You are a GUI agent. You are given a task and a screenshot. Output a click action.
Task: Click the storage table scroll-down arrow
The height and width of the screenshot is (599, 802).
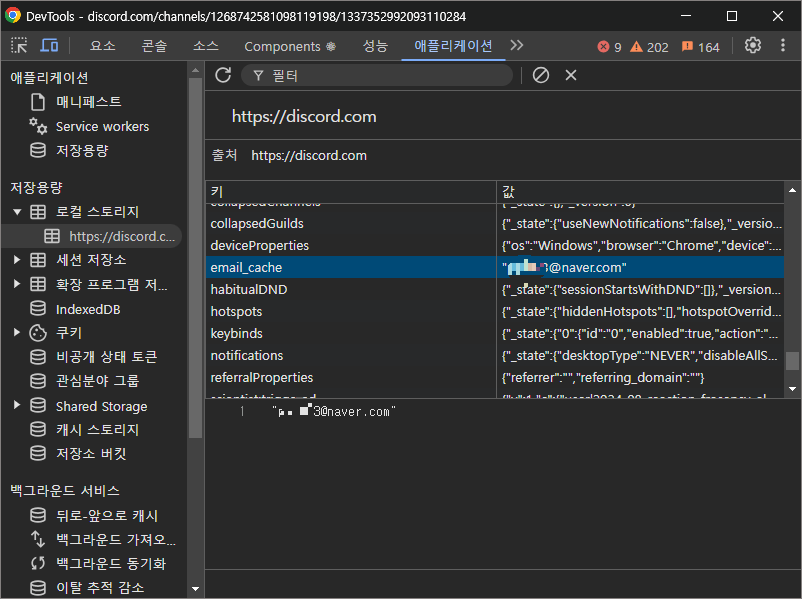(792, 389)
